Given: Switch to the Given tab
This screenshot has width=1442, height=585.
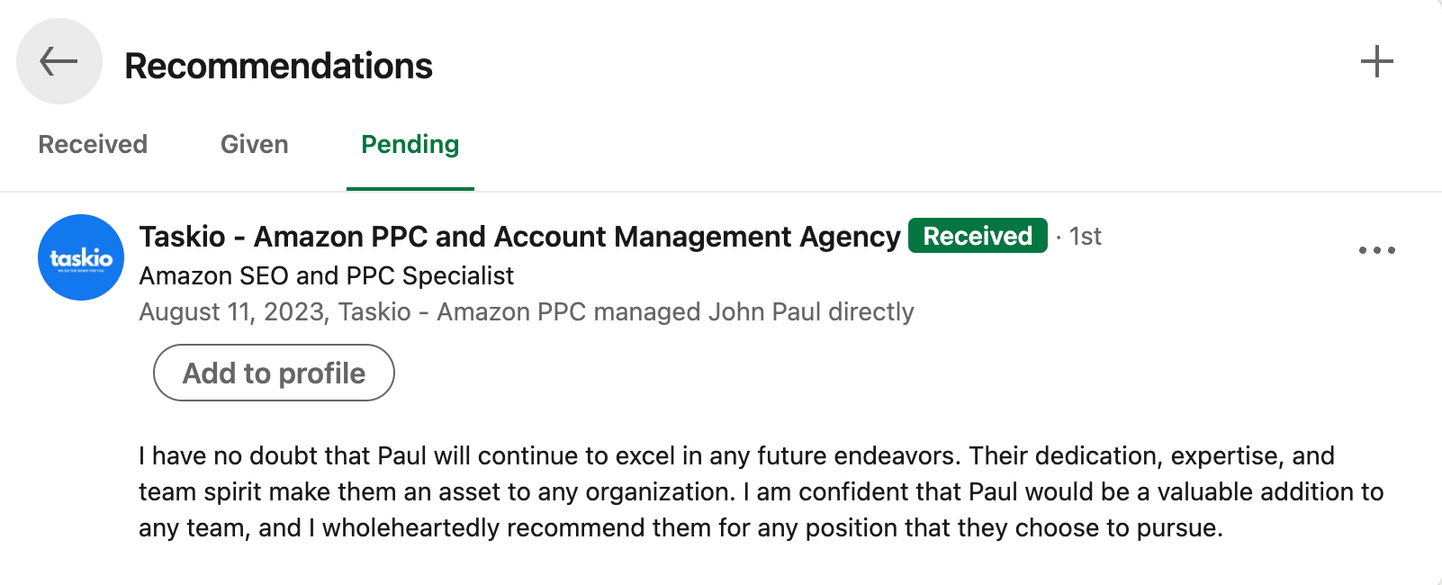Looking at the screenshot, I should click(x=254, y=144).
